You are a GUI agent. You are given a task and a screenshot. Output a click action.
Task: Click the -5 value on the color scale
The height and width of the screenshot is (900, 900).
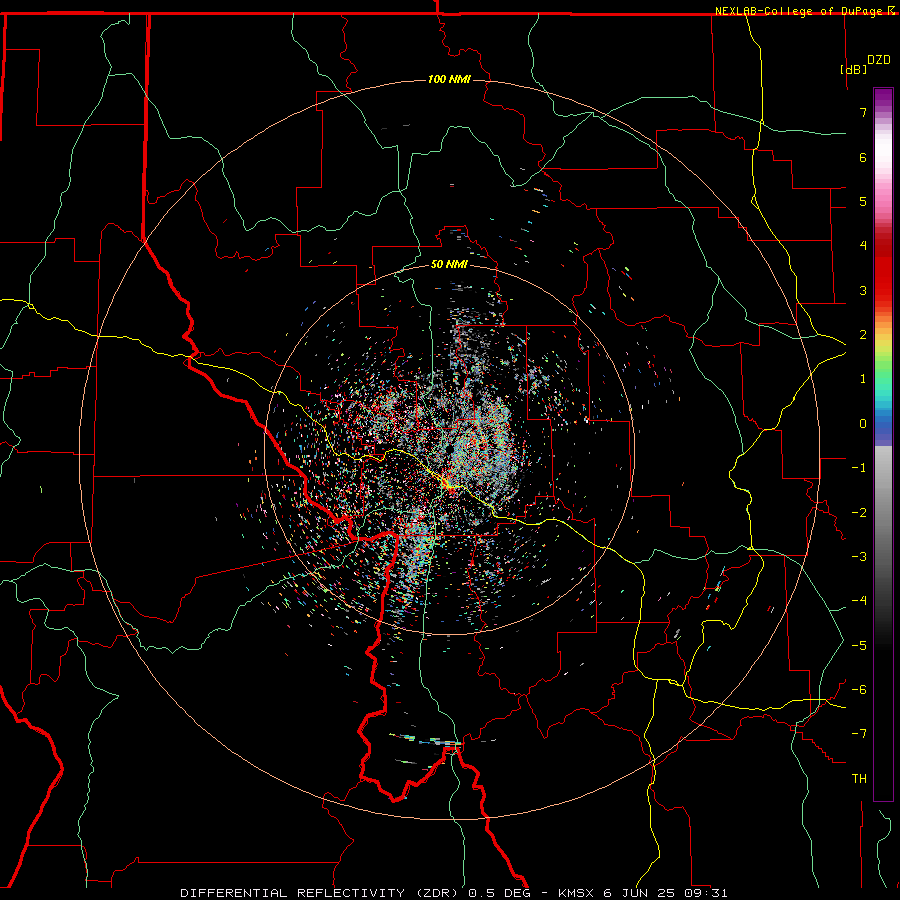coord(859,646)
